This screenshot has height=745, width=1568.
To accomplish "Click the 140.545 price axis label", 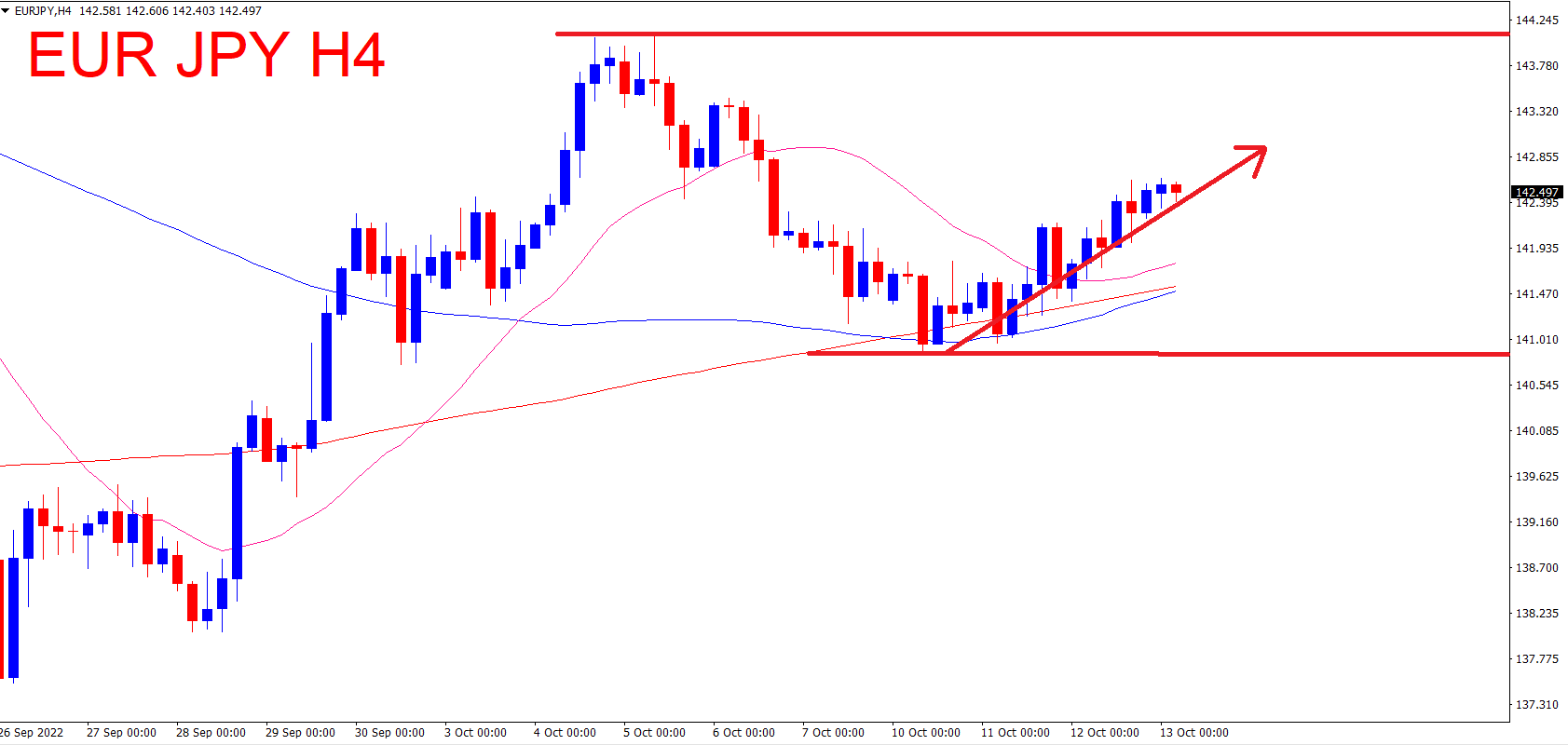I will pyautogui.click(x=1537, y=385).
